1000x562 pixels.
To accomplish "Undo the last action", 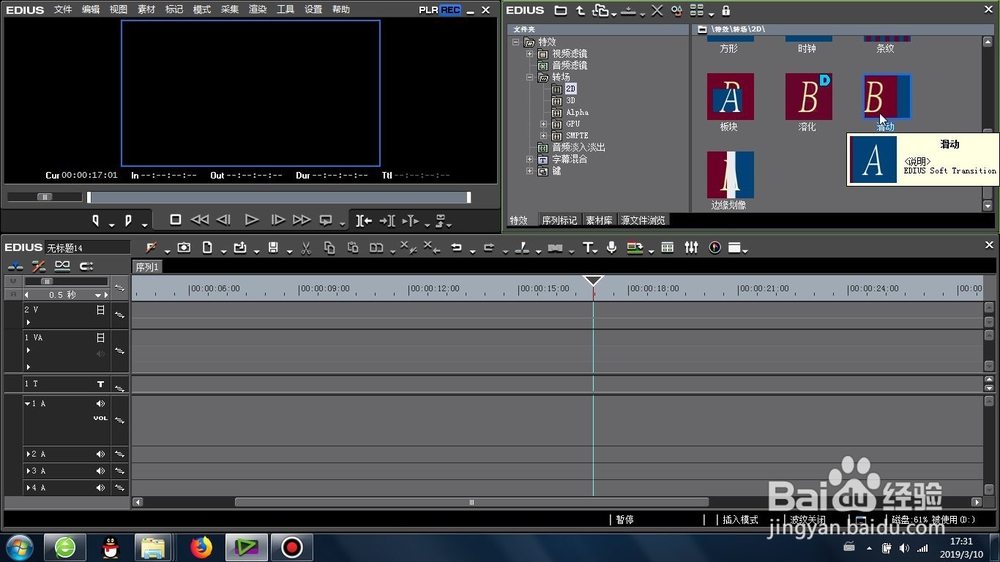I will pyautogui.click(x=457, y=248).
